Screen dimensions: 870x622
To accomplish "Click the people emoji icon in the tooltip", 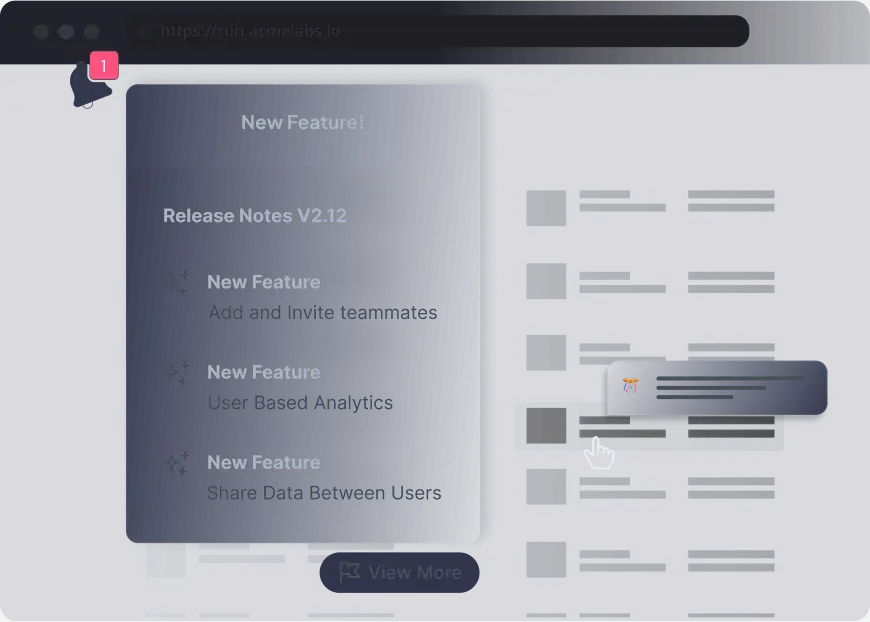I will click(631, 386).
